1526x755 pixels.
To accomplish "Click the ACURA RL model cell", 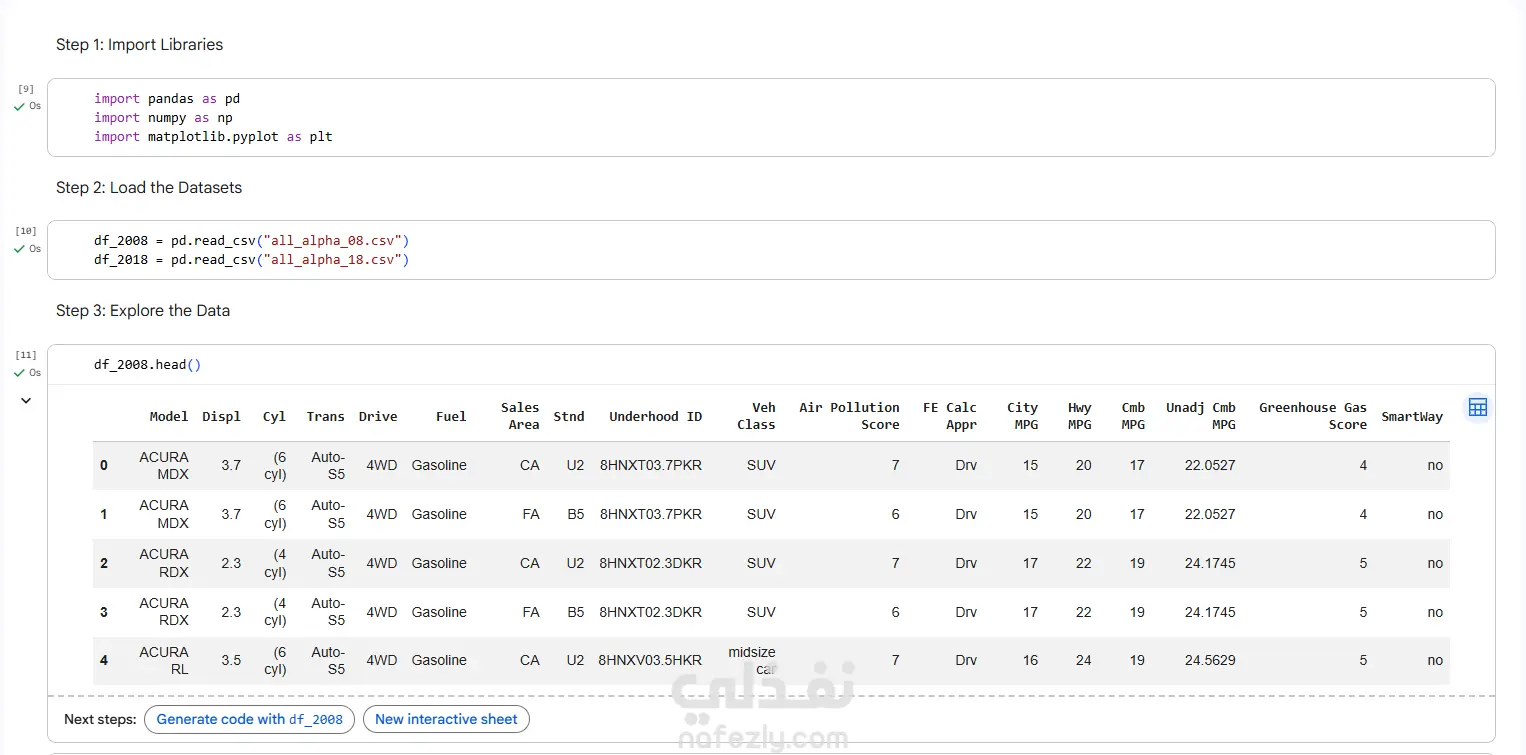I will click(164, 661).
